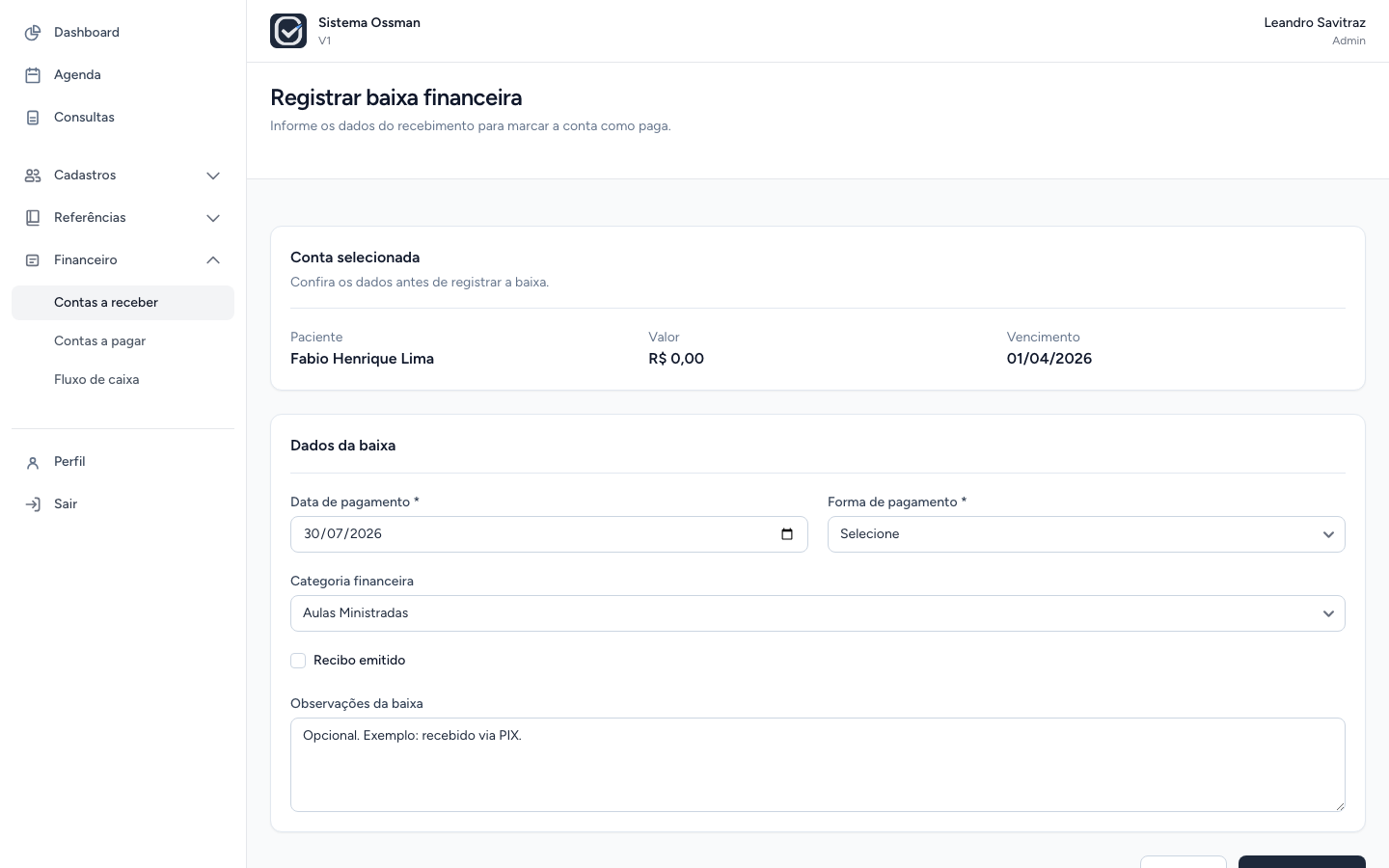Click the Sistema Ossman title text
The height and width of the screenshot is (868, 1389).
point(369,22)
